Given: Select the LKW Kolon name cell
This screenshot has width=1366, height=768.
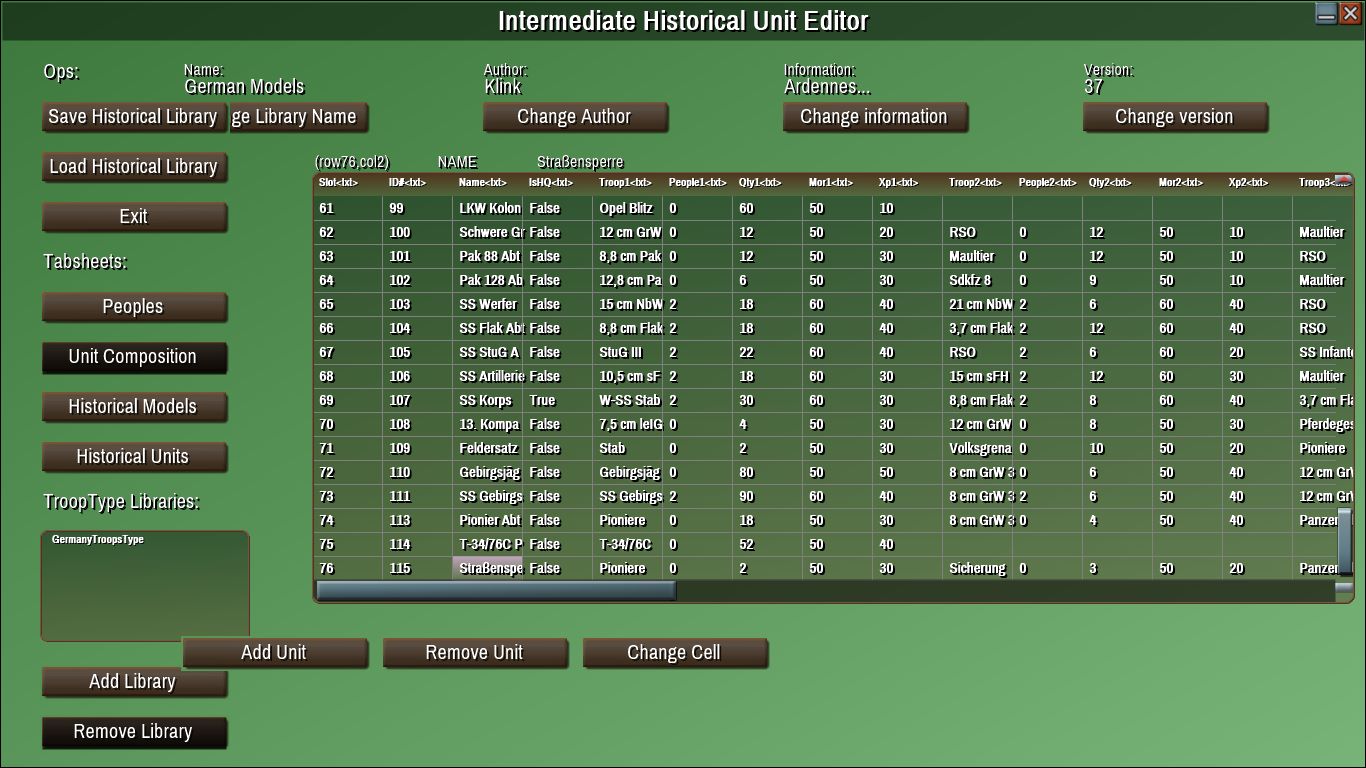Looking at the screenshot, I should tap(488, 208).
